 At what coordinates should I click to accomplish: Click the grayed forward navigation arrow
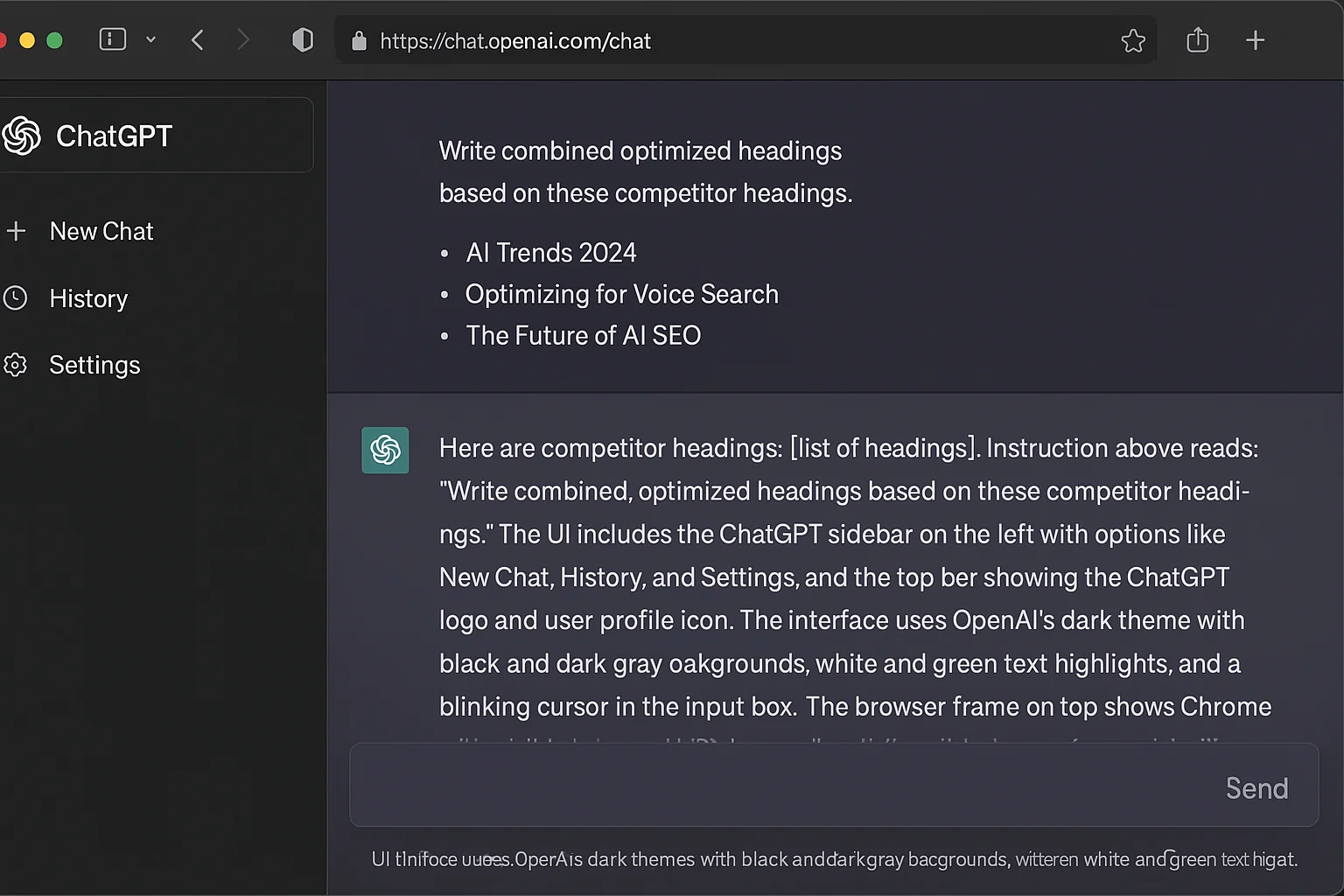point(243,39)
